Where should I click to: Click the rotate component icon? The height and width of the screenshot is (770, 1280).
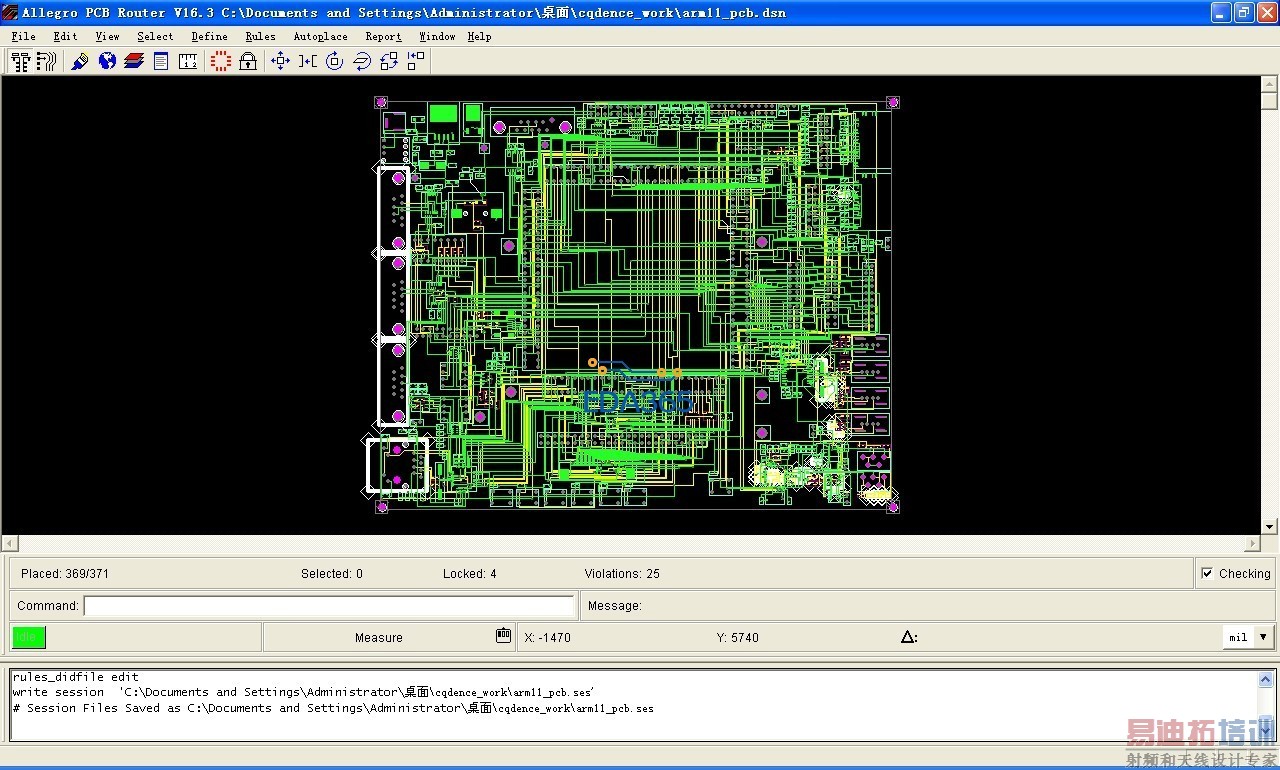tap(334, 62)
